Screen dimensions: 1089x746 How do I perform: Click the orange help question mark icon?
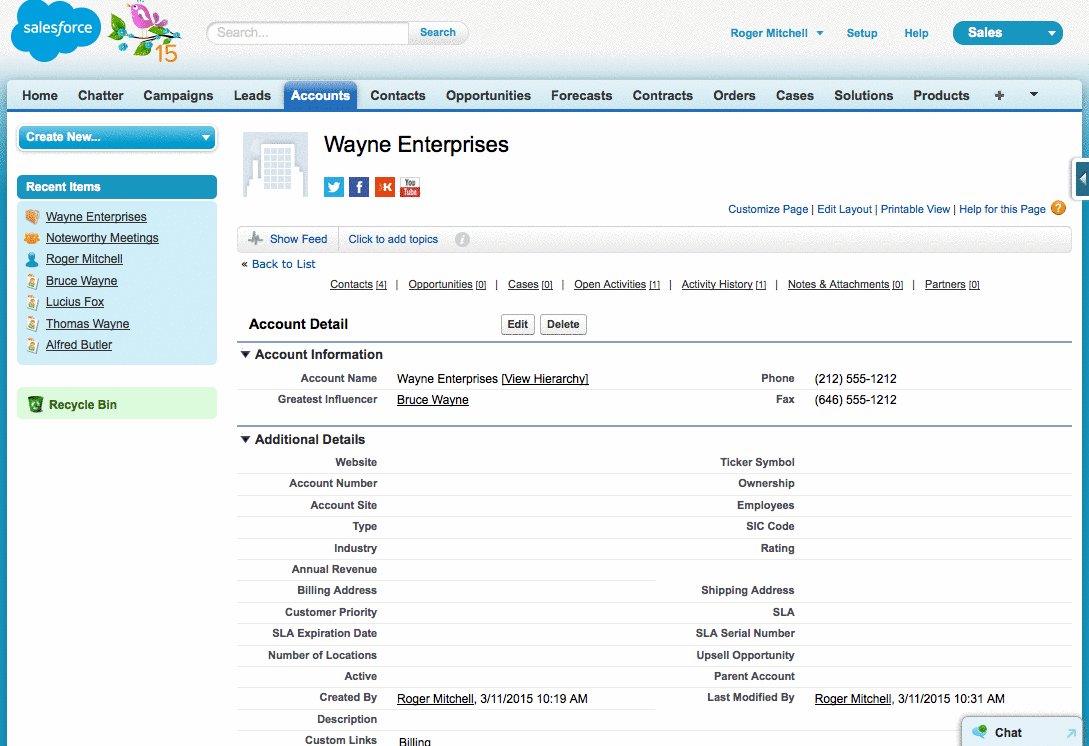(x=1058, y=208)
